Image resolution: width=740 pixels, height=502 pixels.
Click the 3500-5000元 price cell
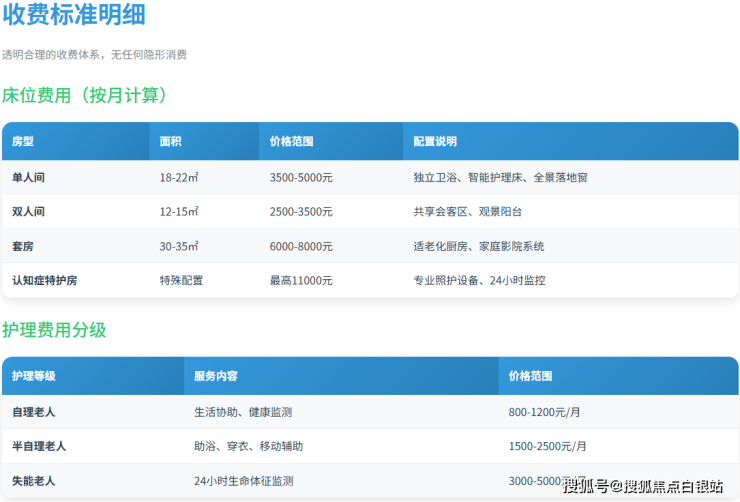click(301, 177)
